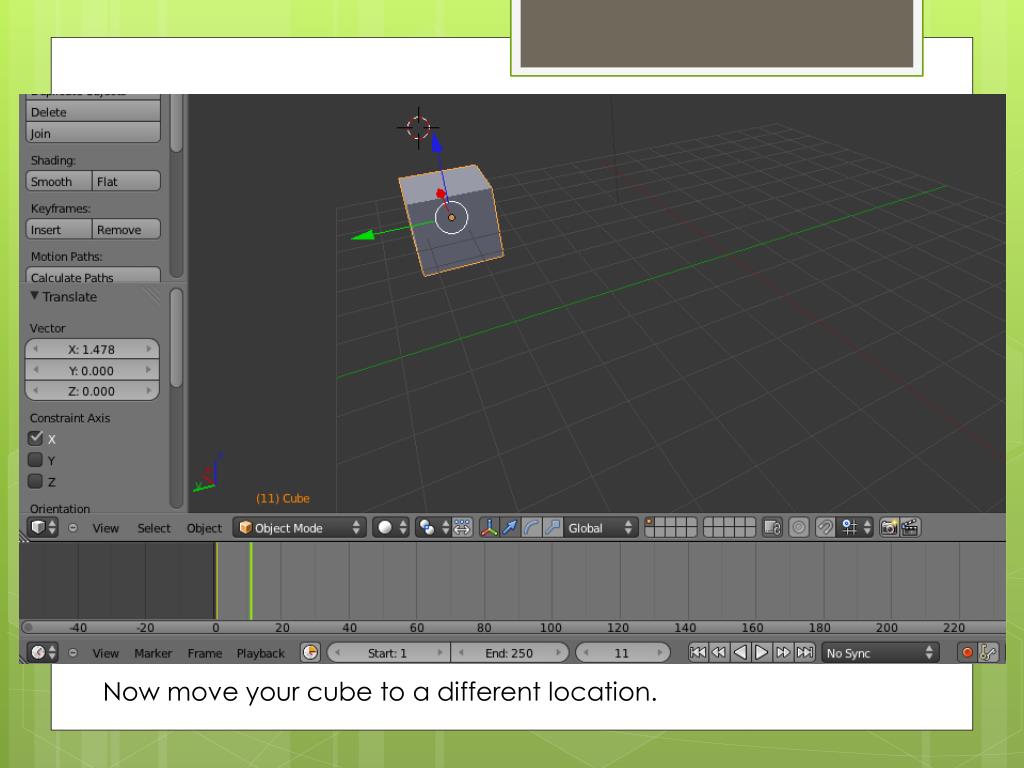Toggle the 3D manipulator axes icon
Screen dimensions: 1024x768
click(x=489, y=528)
